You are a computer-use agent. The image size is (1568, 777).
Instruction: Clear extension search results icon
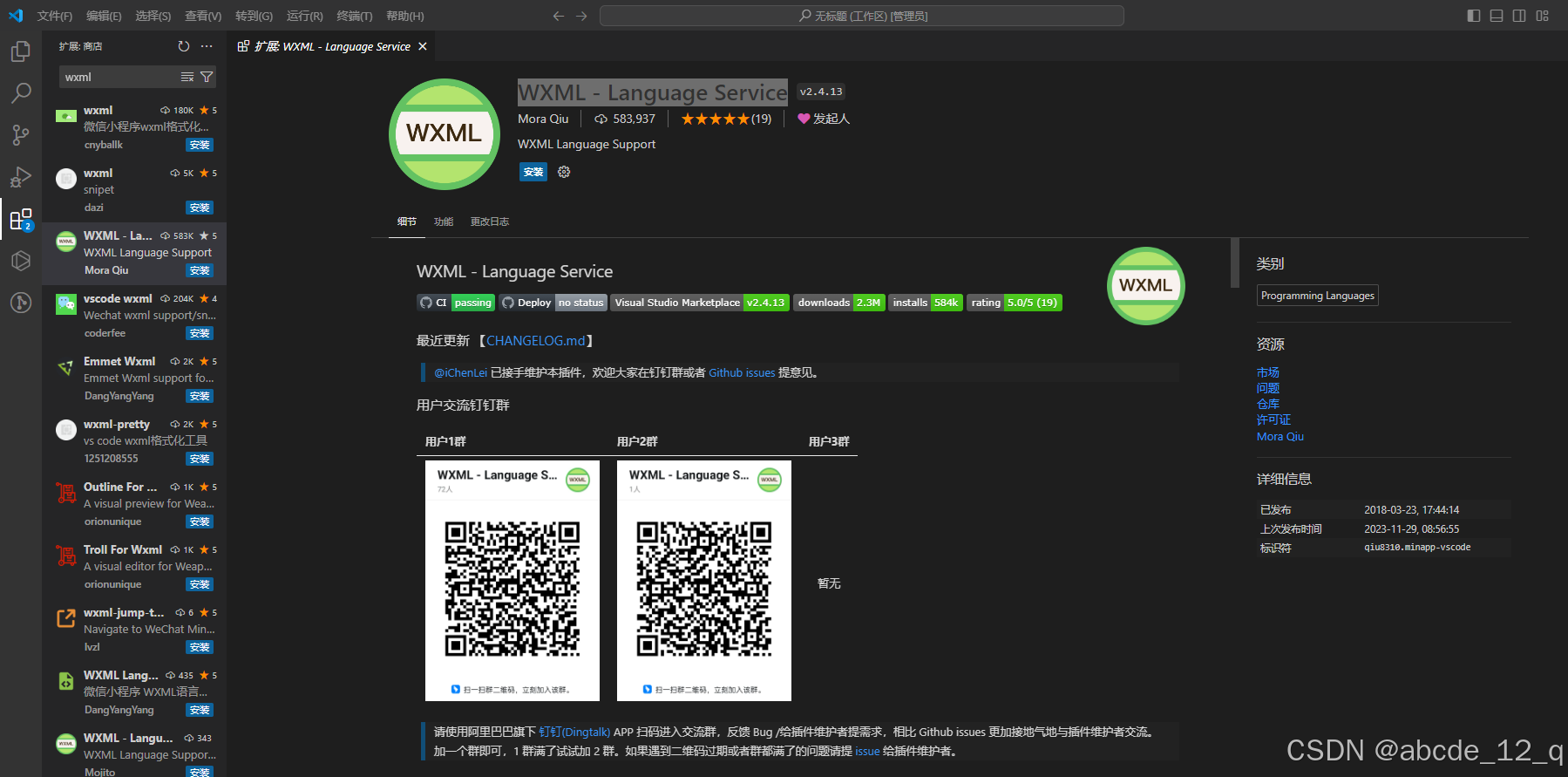(x=187, y=77)
